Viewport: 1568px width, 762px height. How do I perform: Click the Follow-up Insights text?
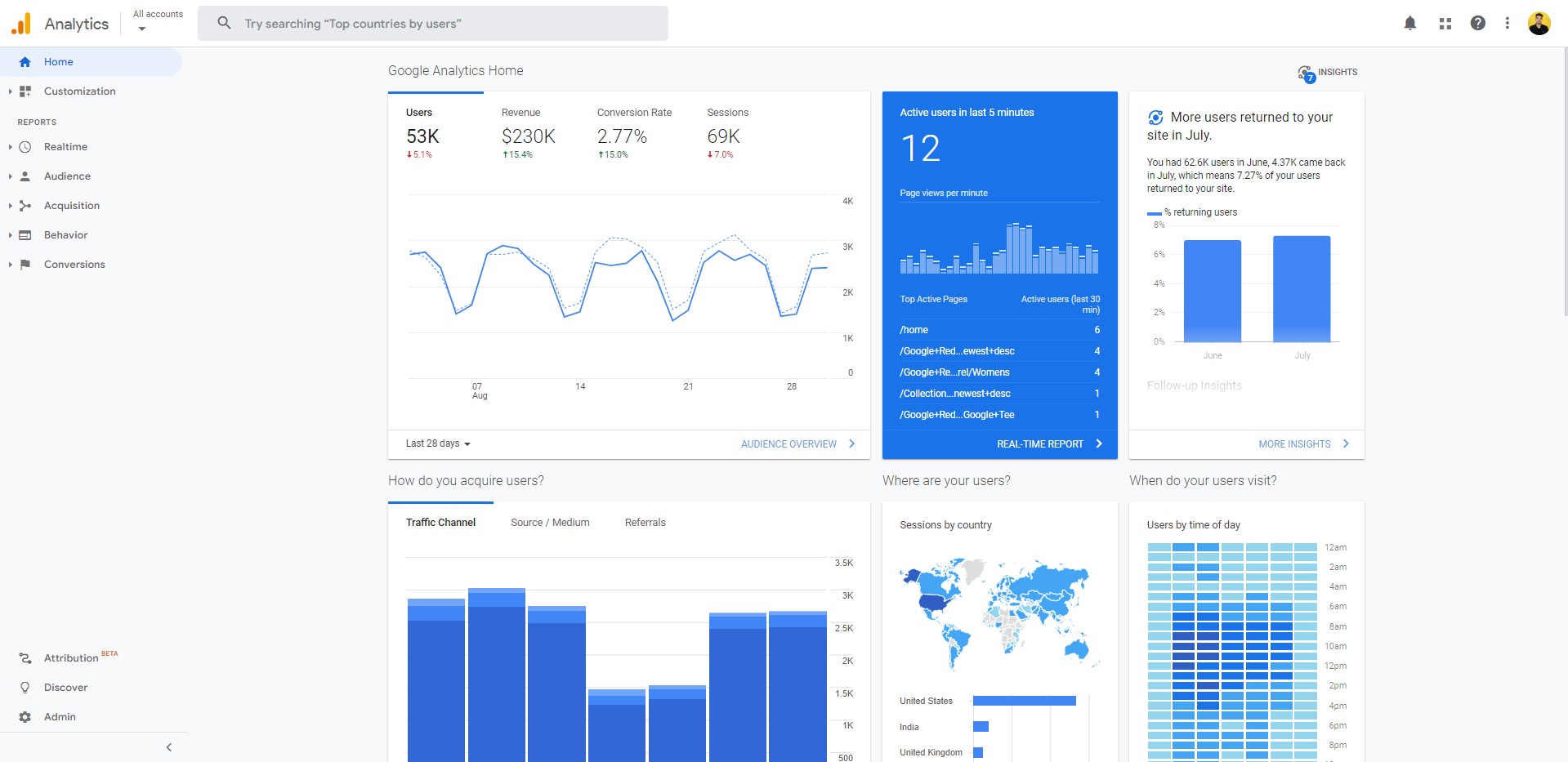click(1194, 385)
